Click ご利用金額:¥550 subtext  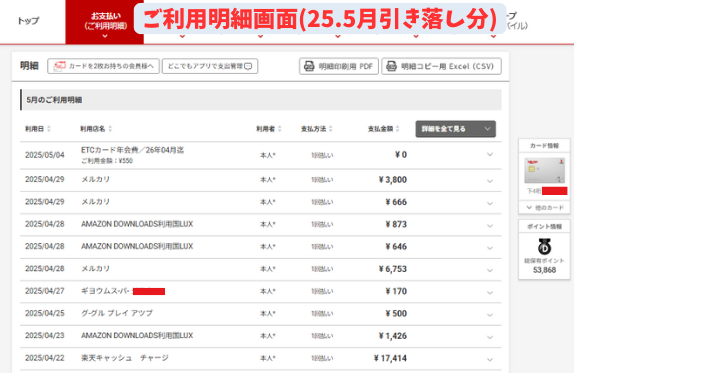coord(107,161)
